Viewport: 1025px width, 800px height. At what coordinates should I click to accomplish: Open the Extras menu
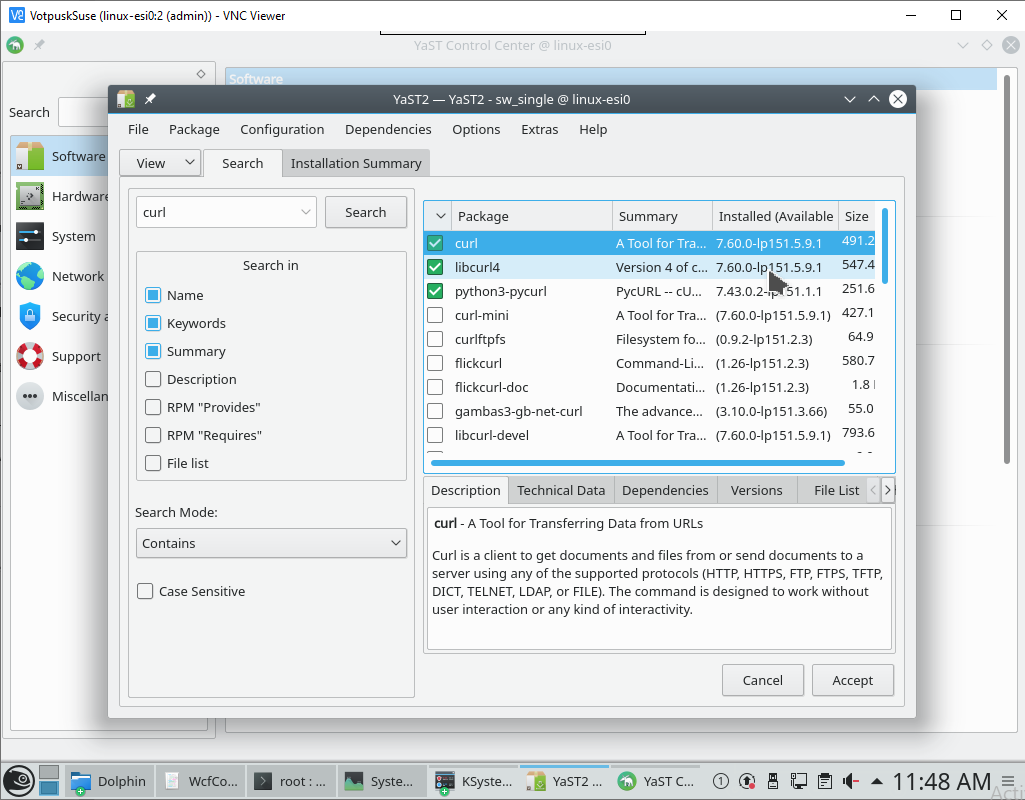539,129
